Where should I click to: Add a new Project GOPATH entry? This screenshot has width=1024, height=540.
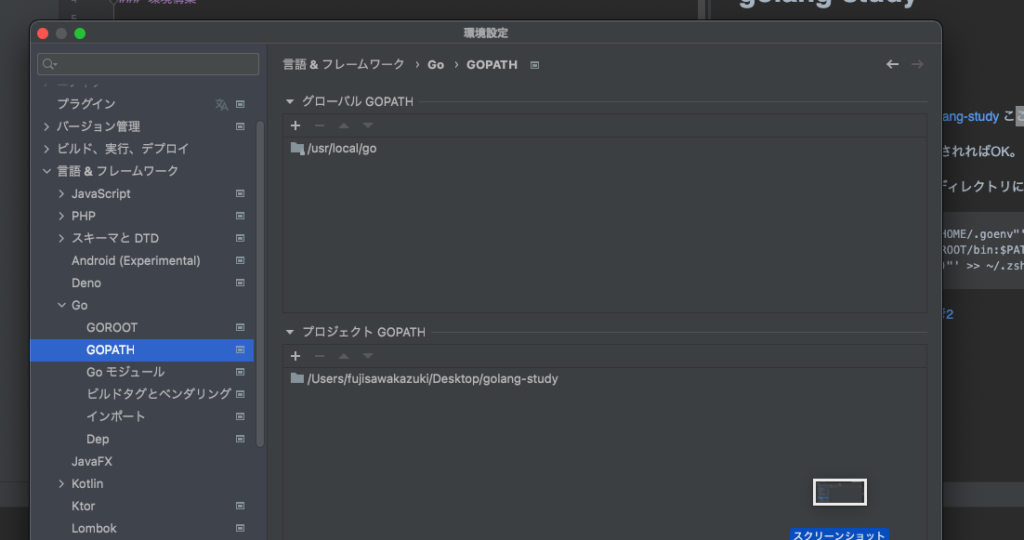tap(295, 356)
